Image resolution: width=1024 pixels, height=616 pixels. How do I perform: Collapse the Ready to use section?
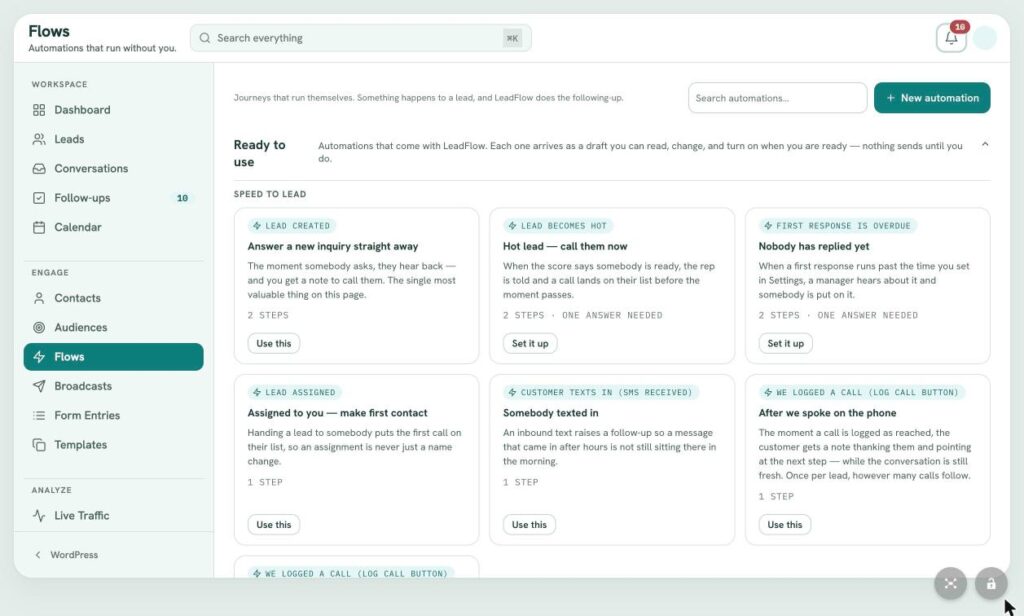[x=985, y=144]
